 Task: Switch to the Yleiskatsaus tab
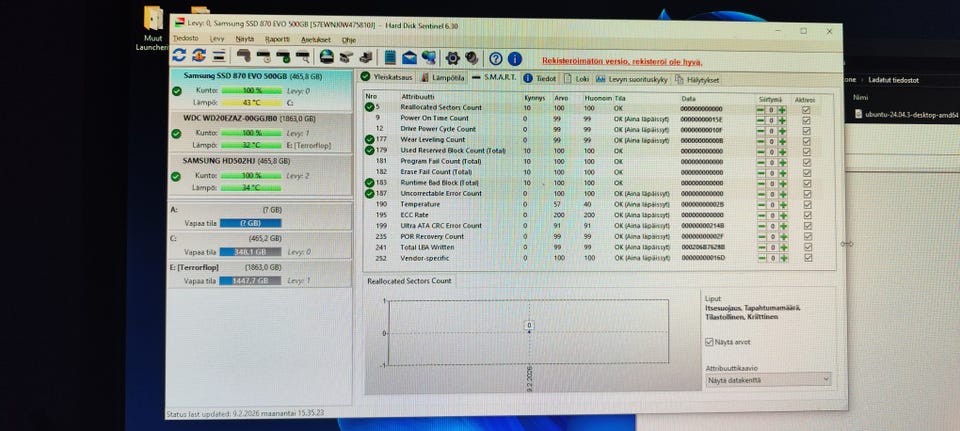point(387,77)
